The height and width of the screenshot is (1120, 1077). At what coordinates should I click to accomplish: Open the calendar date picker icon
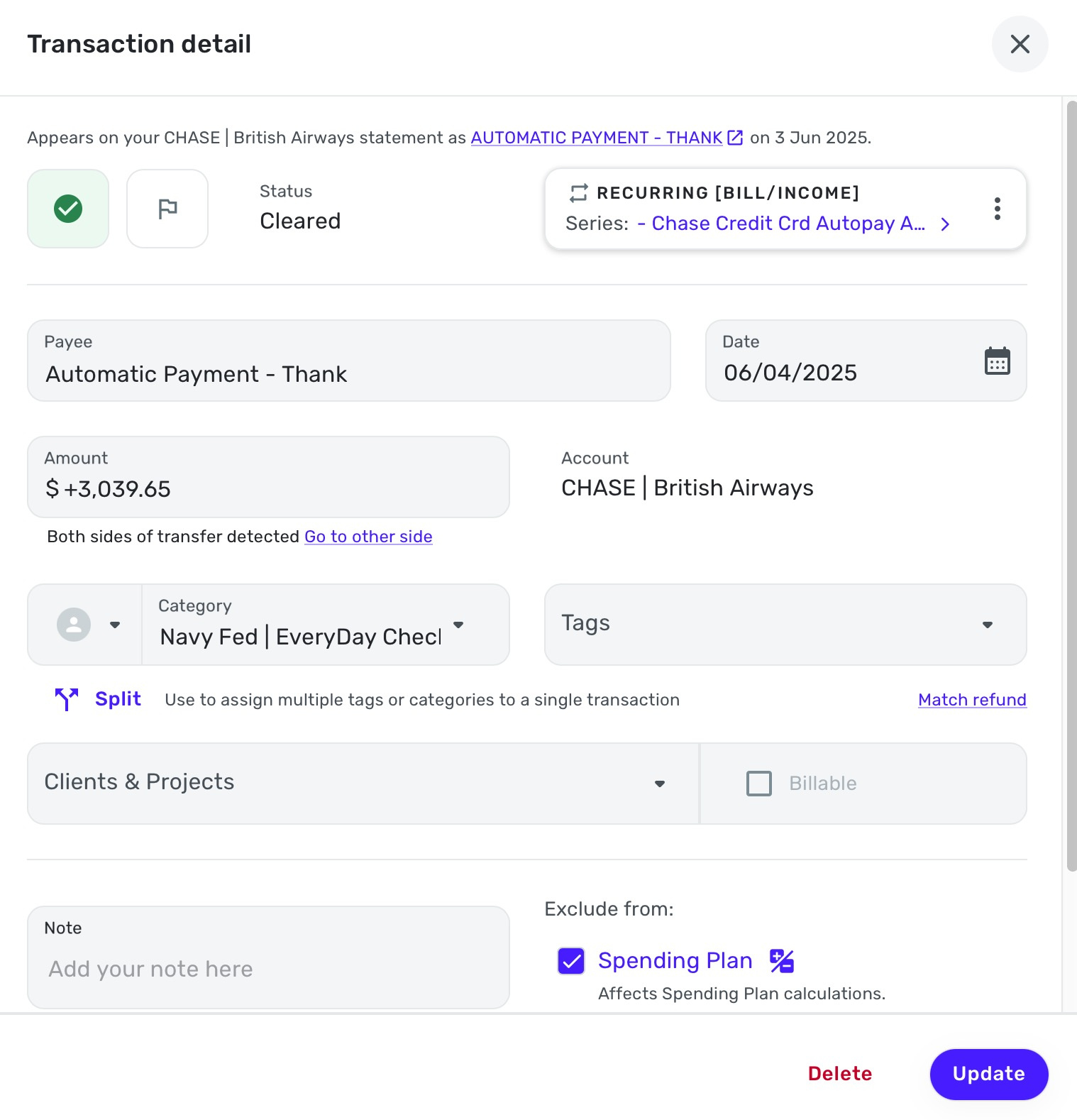[x=998, y=361]
